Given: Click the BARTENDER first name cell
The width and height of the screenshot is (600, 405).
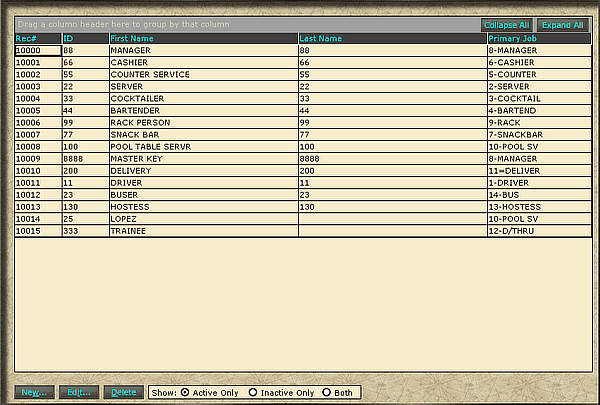Looking at the screenshot, I should [x=204, y=111].
